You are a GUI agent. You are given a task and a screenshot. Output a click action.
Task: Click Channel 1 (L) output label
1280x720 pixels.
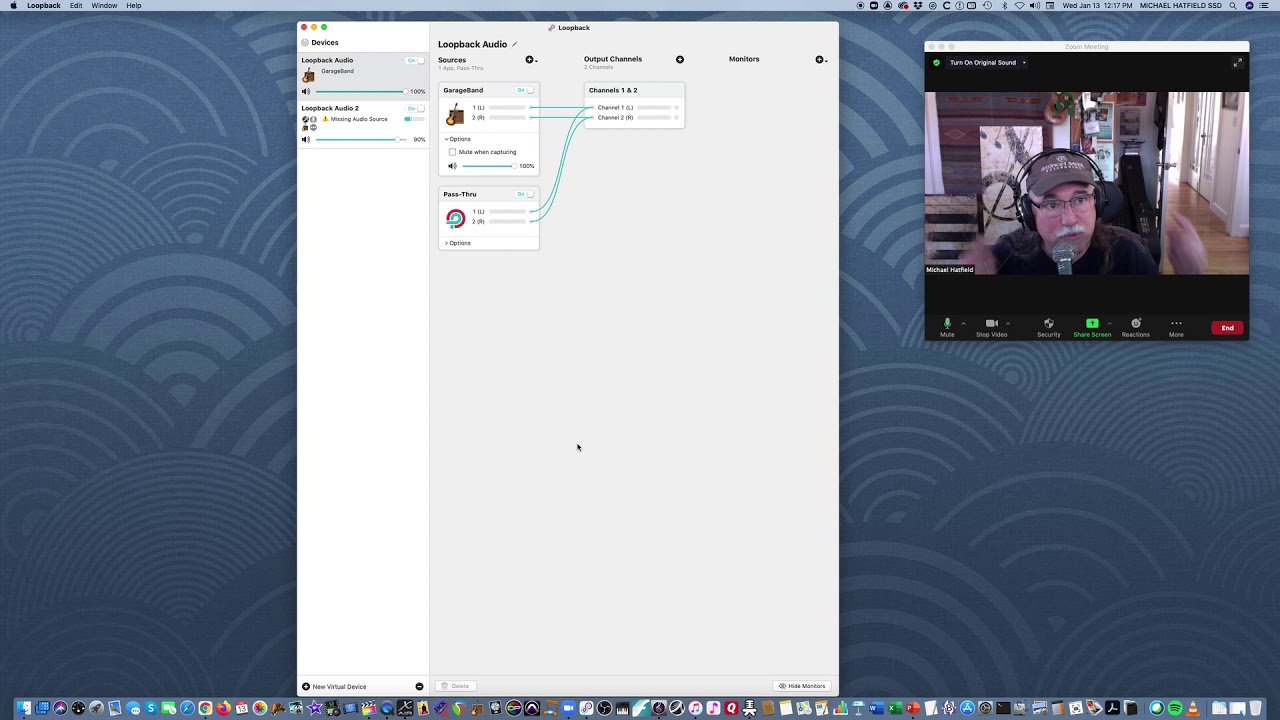click(615, 107)
